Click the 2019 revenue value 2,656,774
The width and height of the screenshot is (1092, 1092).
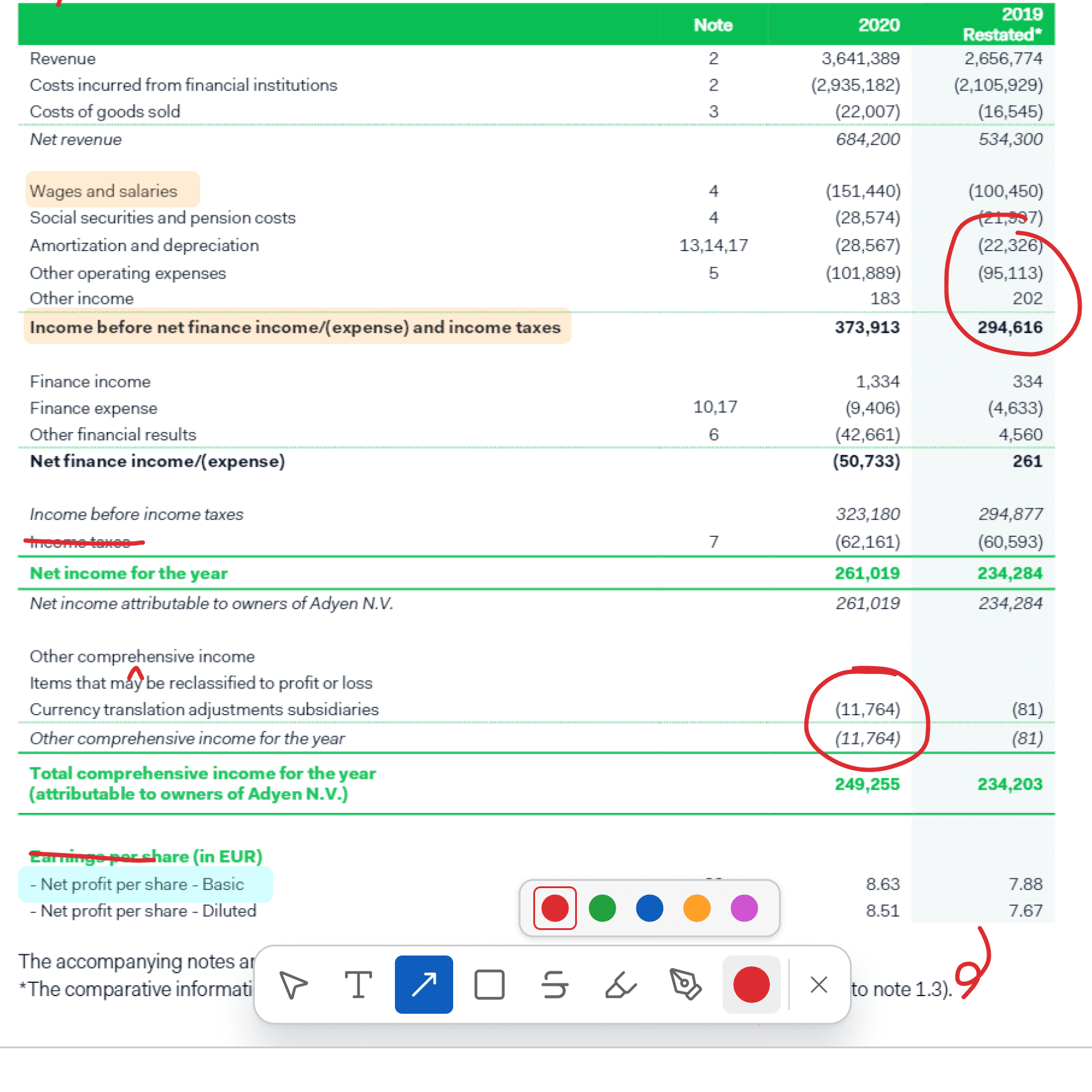click(x=1003, y=58)
